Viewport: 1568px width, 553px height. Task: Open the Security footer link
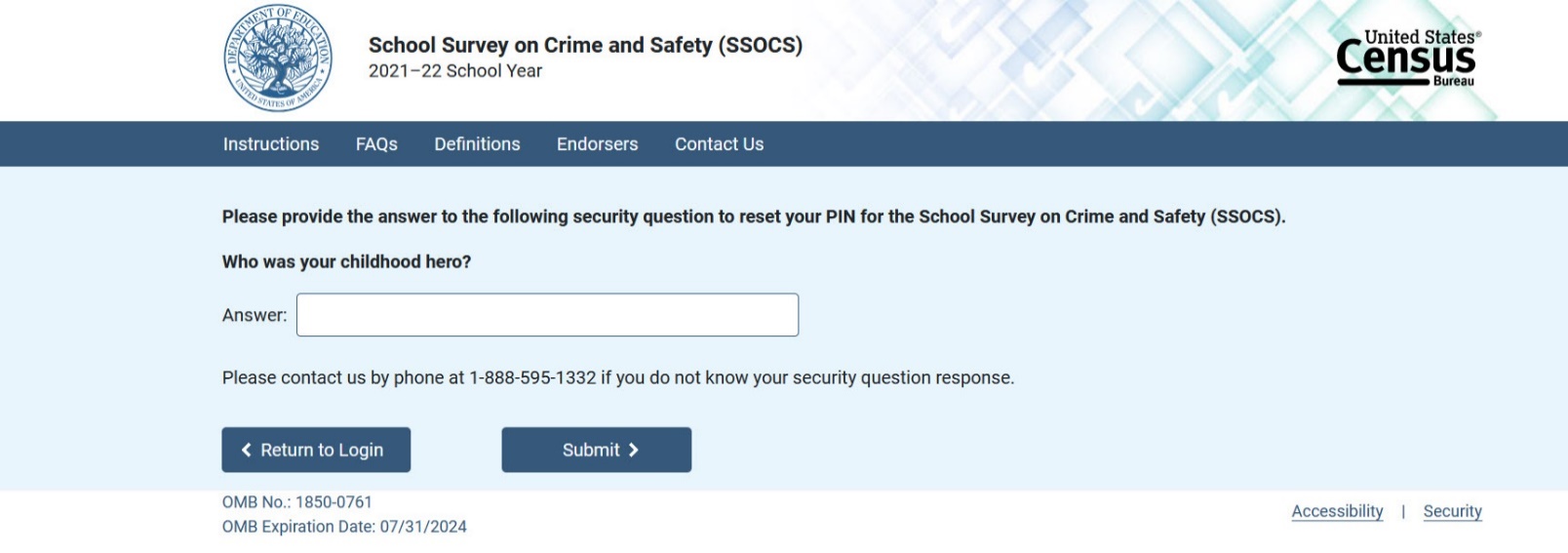pos(1452,511)
